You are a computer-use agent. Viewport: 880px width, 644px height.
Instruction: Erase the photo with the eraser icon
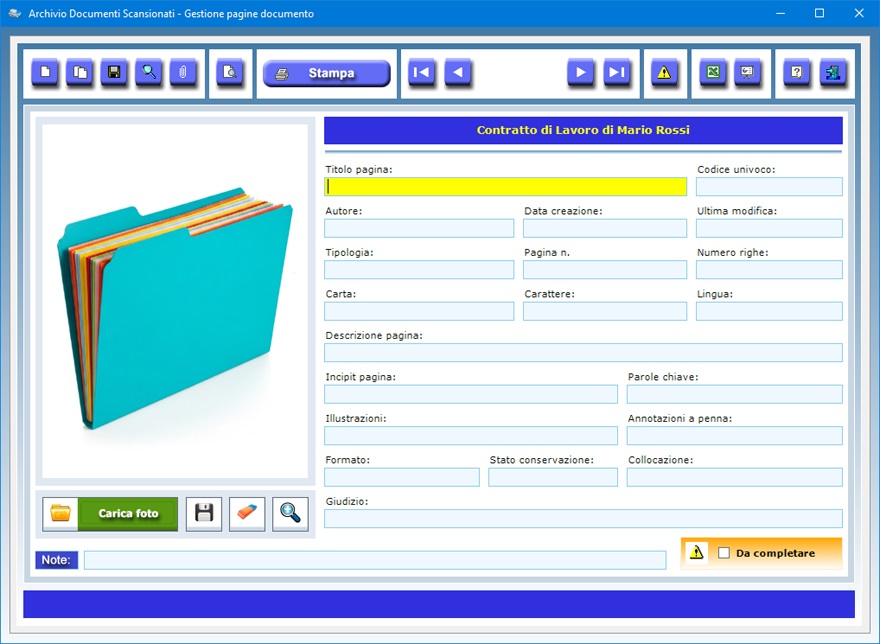(247, 514)
